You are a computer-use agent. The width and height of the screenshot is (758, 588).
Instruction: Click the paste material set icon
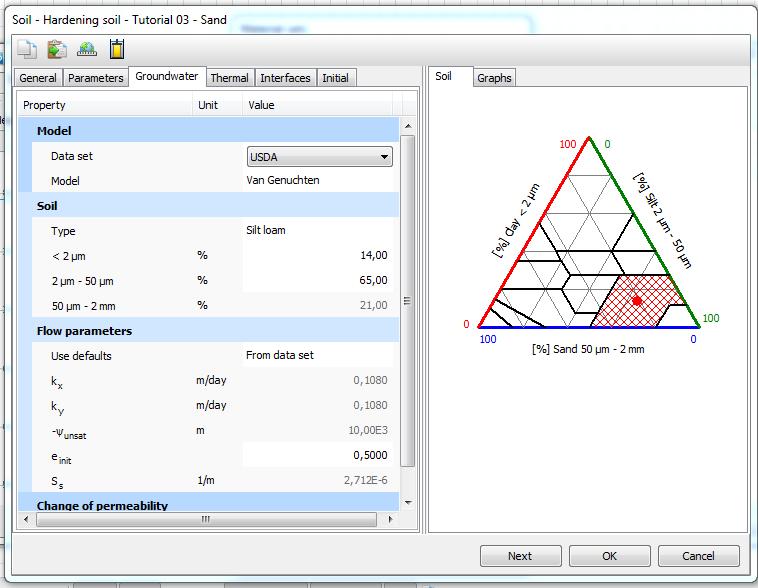click(x=57, y=49)
